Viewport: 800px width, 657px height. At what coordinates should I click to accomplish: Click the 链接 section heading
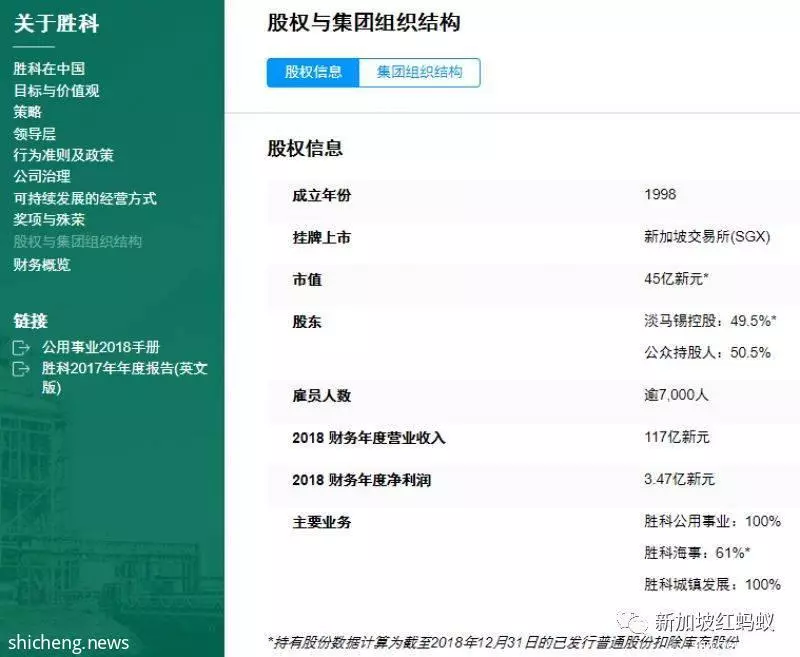30,321
